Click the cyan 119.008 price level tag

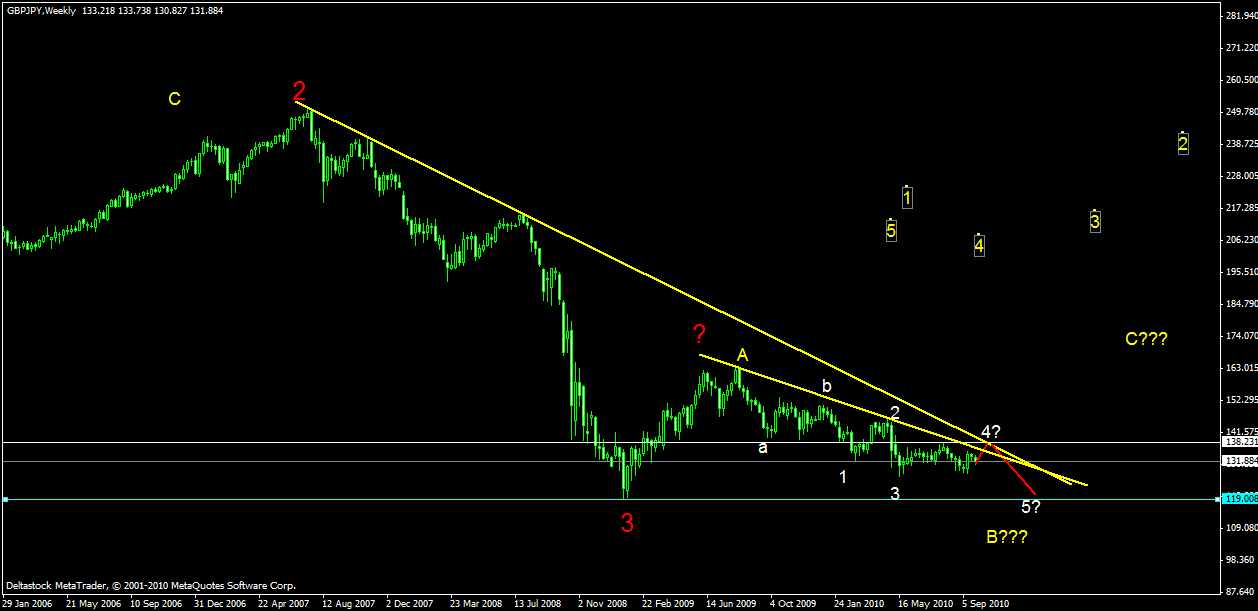click(1239, 498)
